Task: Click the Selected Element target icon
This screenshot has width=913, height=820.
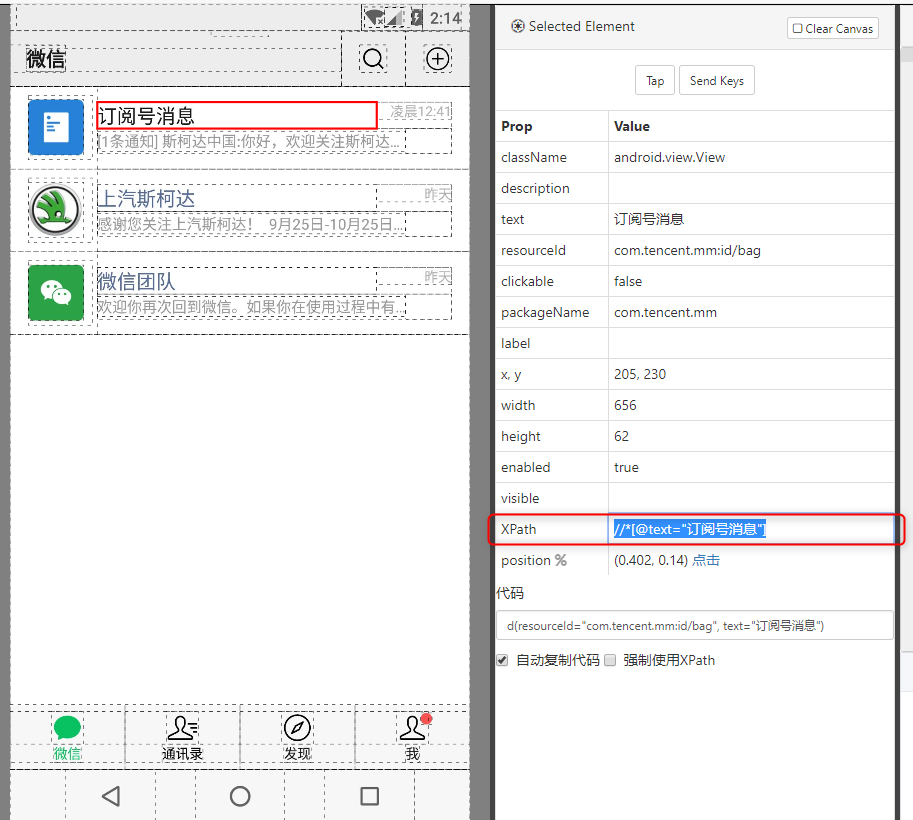Action: 518,26
